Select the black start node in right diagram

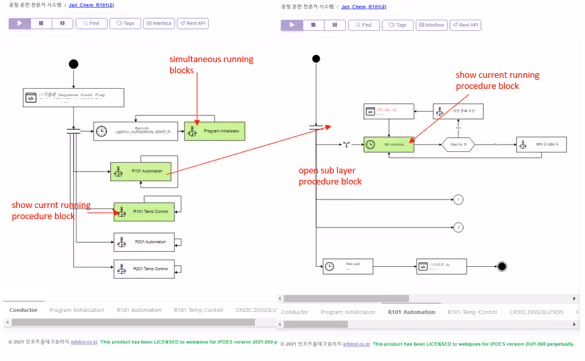click(x=316, y=59)
